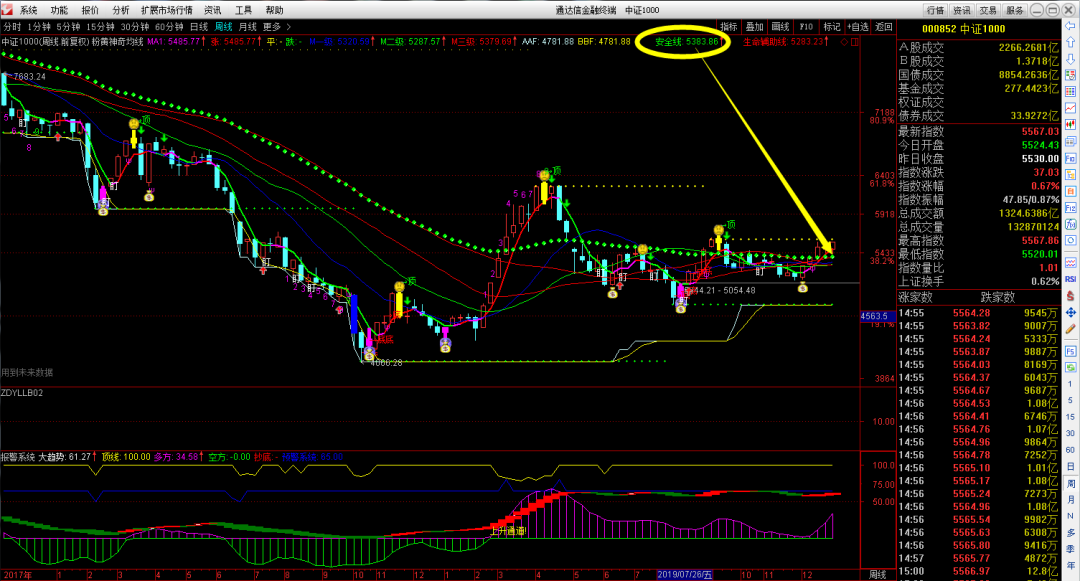Click the red app logo at top left
This screenshot has height=581, width=1080.
pos(6,10)
